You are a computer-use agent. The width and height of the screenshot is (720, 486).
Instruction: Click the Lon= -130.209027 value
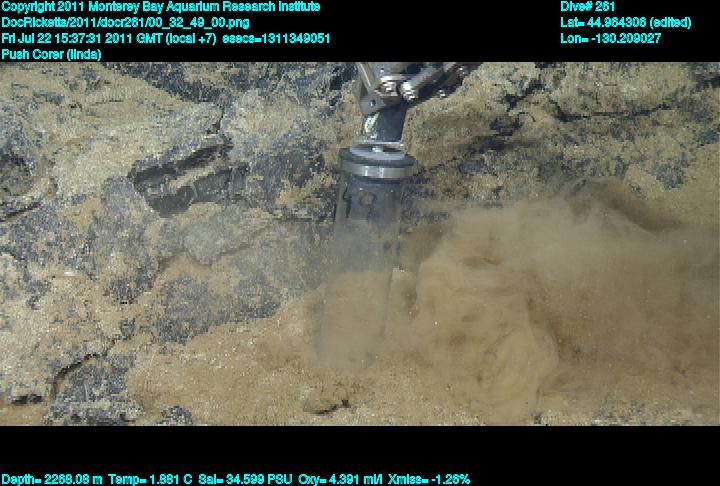click(x=611, y=38)
